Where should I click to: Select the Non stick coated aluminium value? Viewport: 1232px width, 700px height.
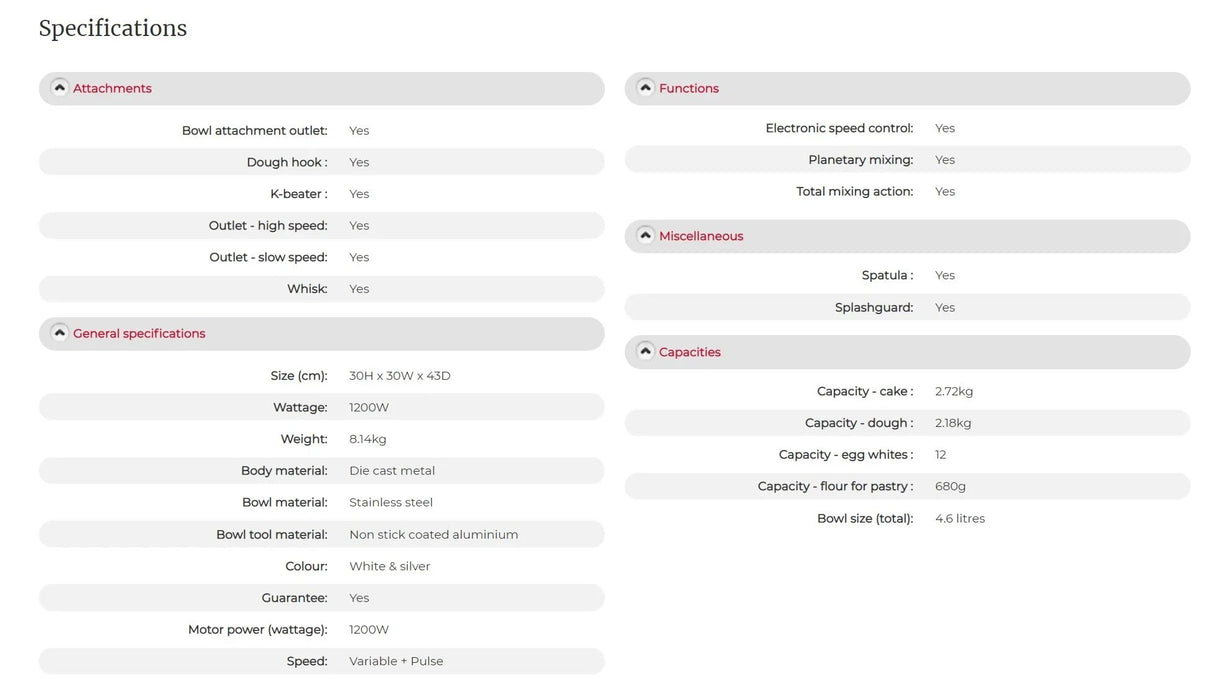pos(433,535)
